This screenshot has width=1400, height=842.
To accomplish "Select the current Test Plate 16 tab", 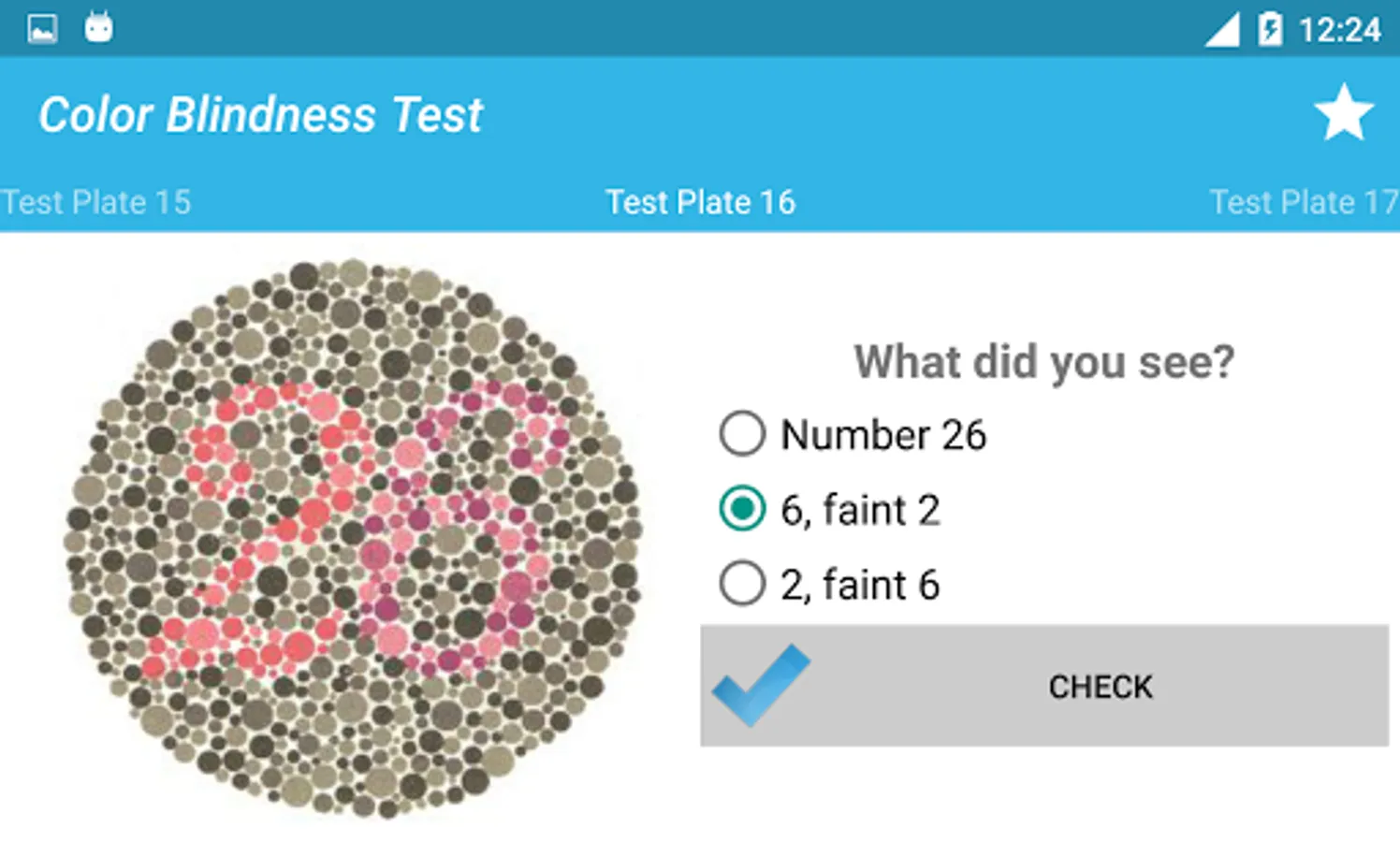I will pyautogui.click(x=700, y=202).
